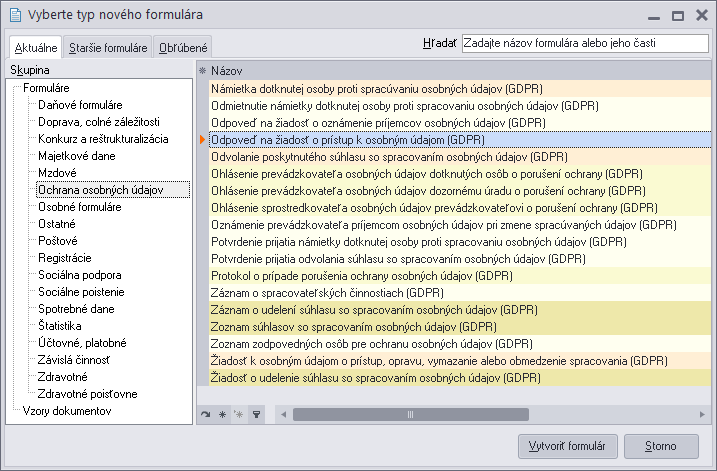
Task: Select Účtovné, platobné group
Action: (82, 343)
